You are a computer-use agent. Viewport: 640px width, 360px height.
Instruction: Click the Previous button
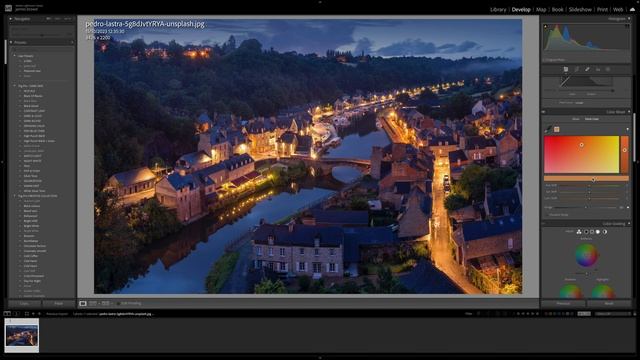[563, 304]
